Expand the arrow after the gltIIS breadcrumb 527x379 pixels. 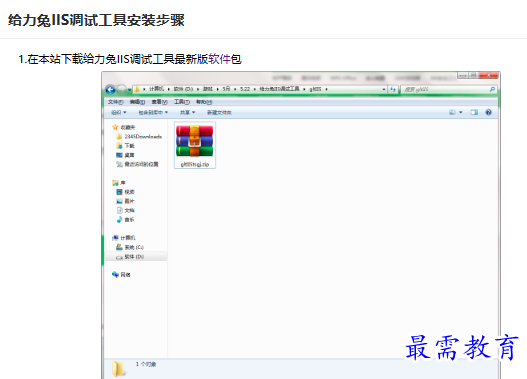pos(326,89)
